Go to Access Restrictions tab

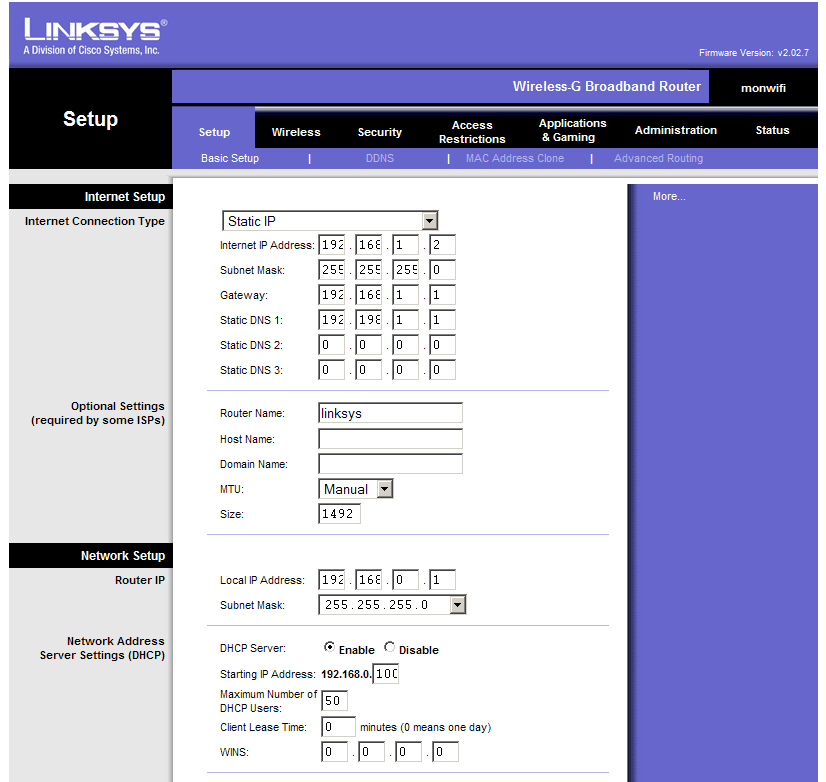(x=472, y=132)
